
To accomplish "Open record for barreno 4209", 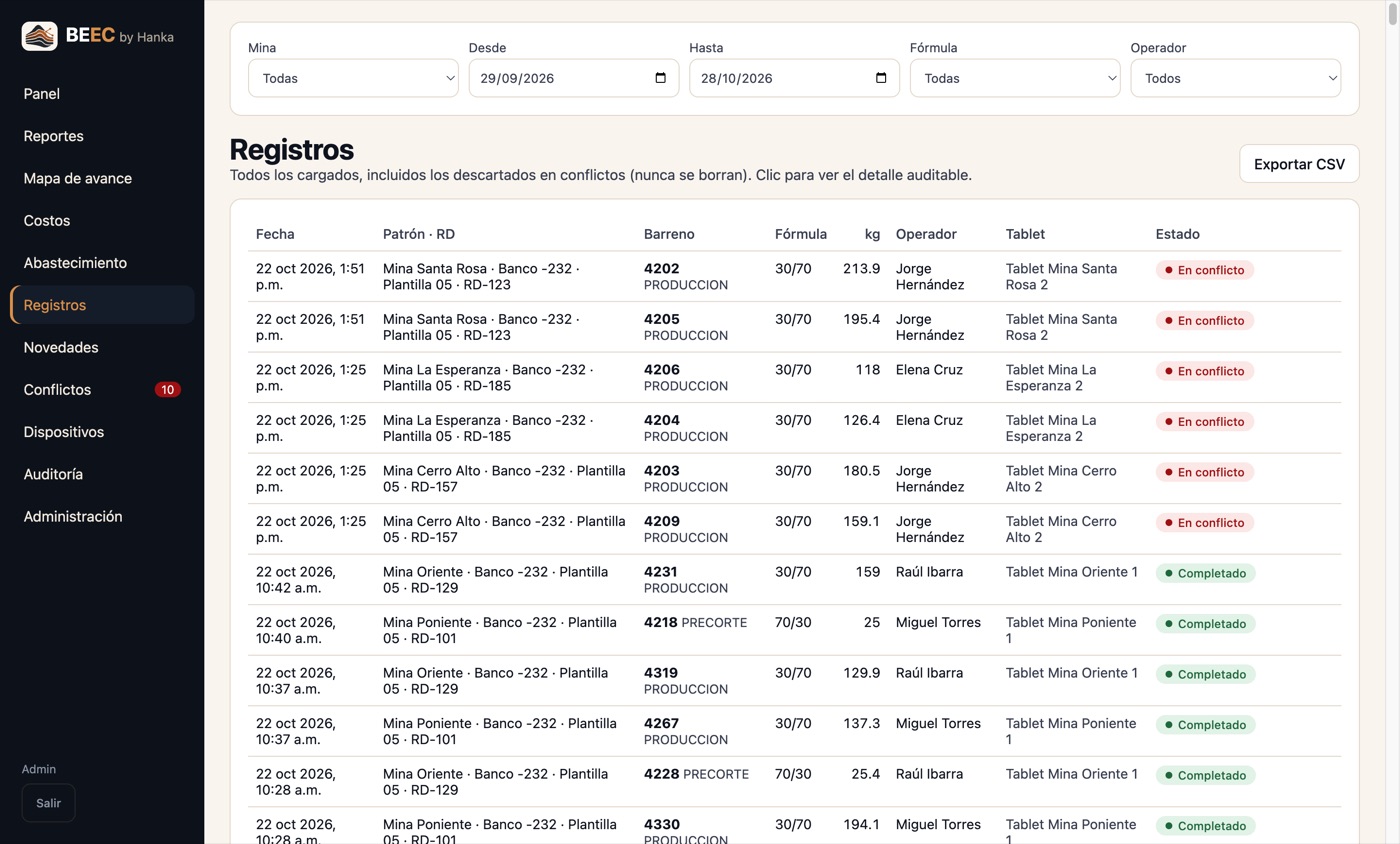I will click(795, 529).
